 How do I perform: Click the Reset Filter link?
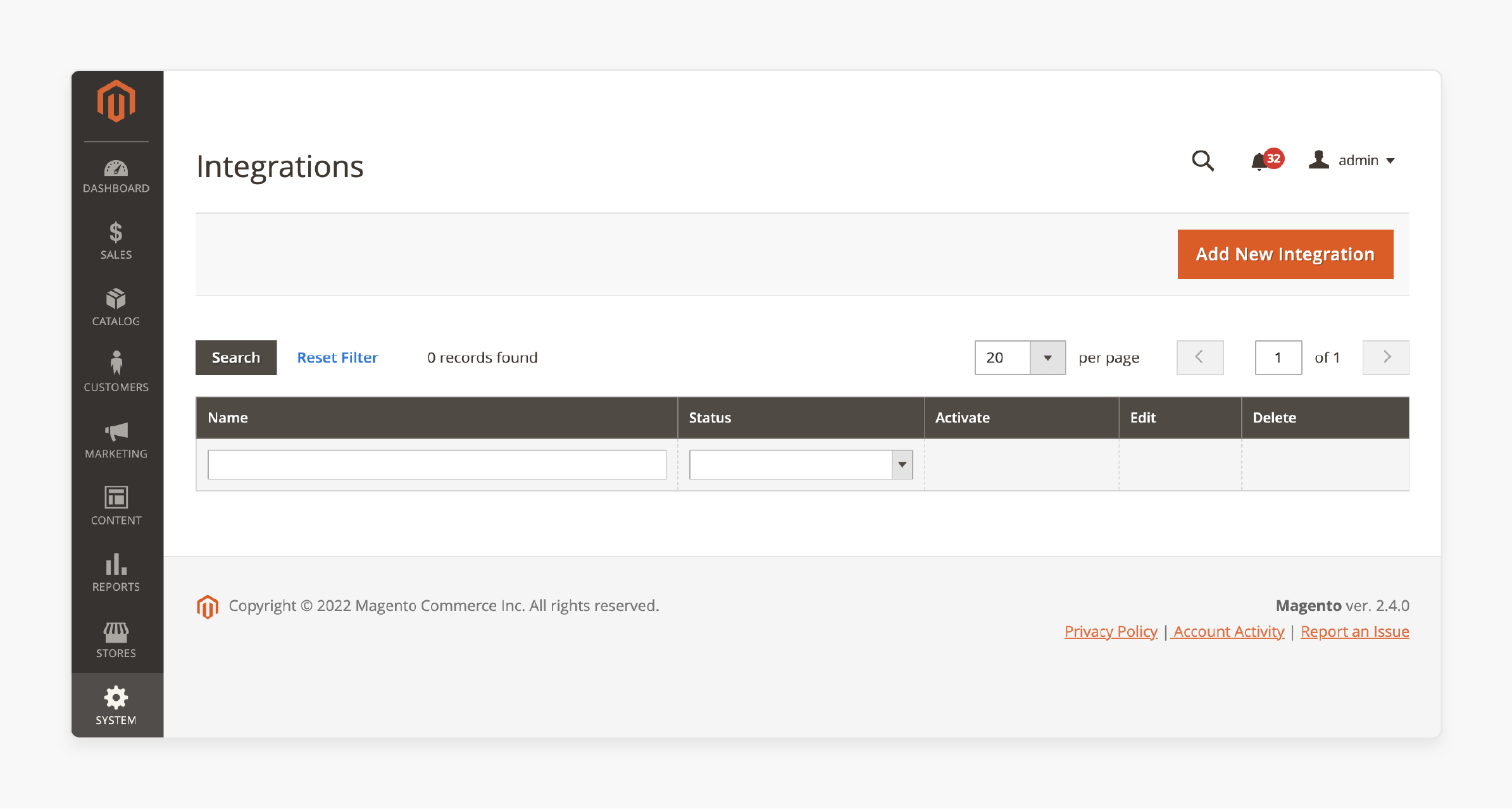(338, 357)
